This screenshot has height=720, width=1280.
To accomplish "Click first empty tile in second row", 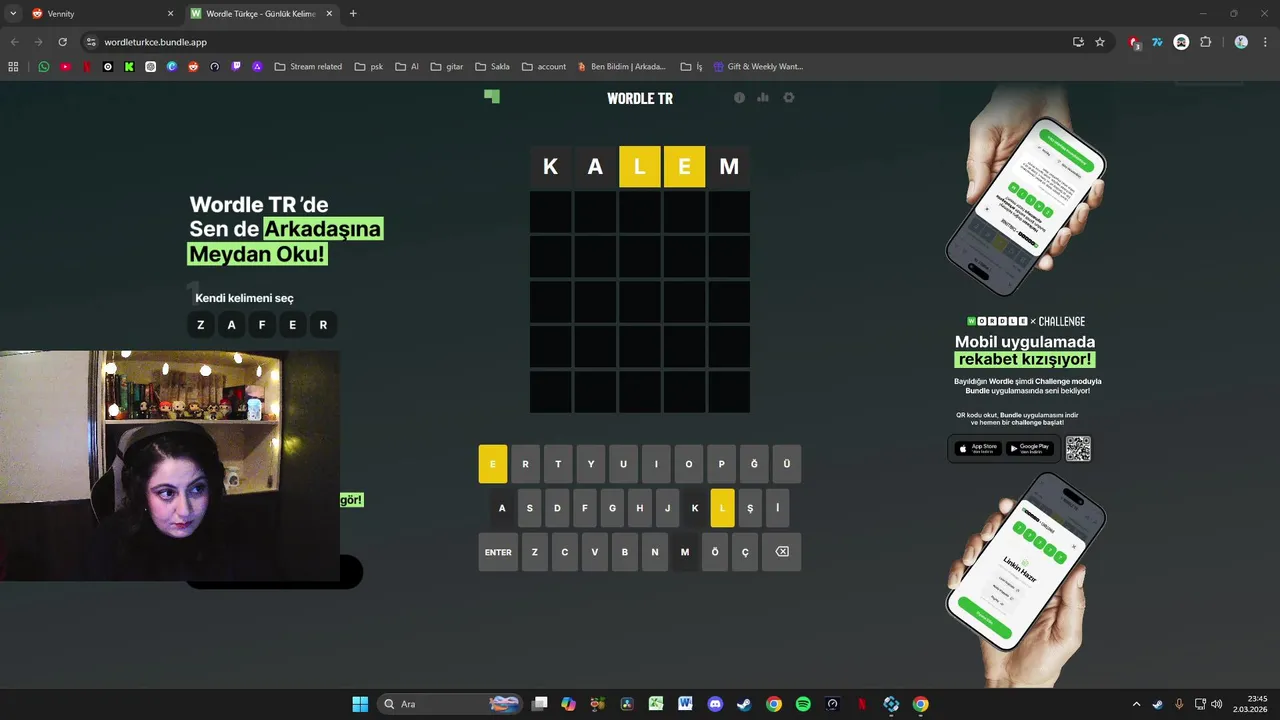I will coord(550,212).
